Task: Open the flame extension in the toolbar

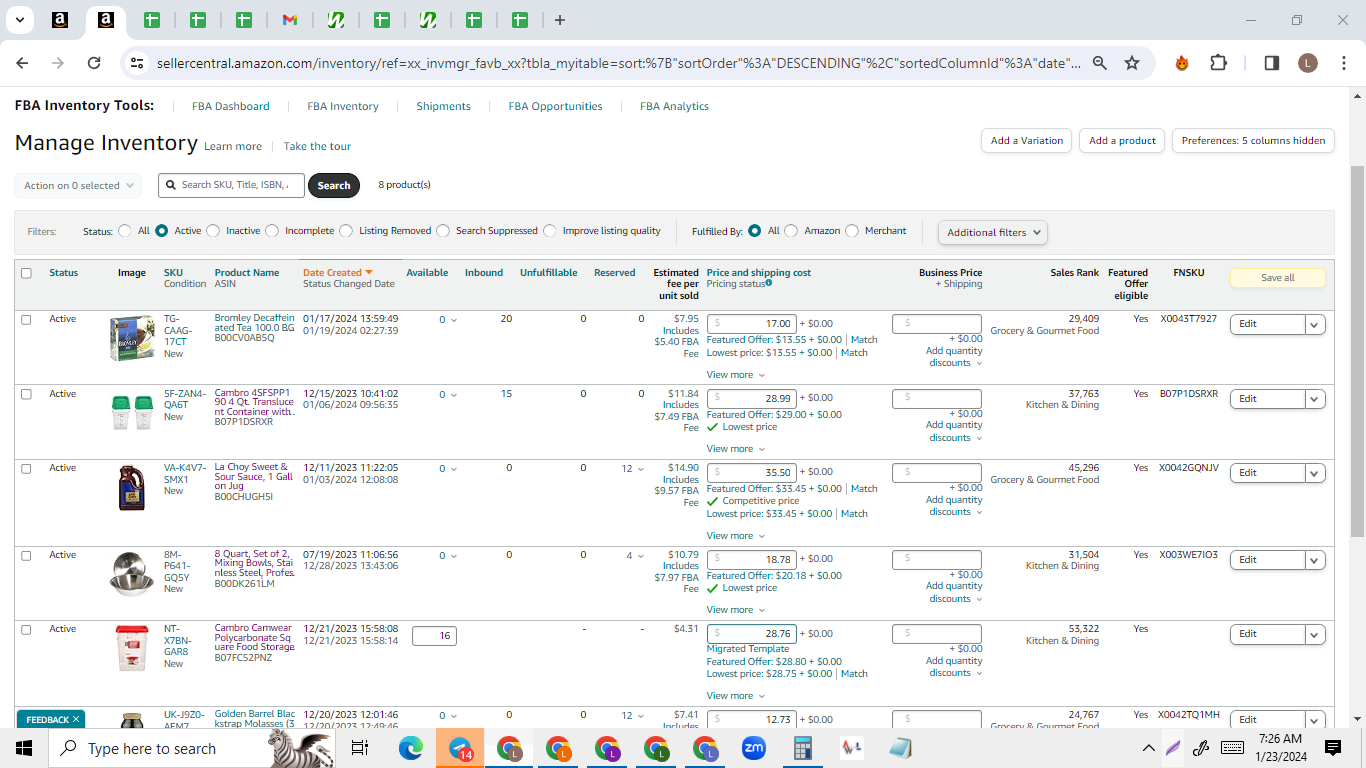Action: tap(1182, 63)
